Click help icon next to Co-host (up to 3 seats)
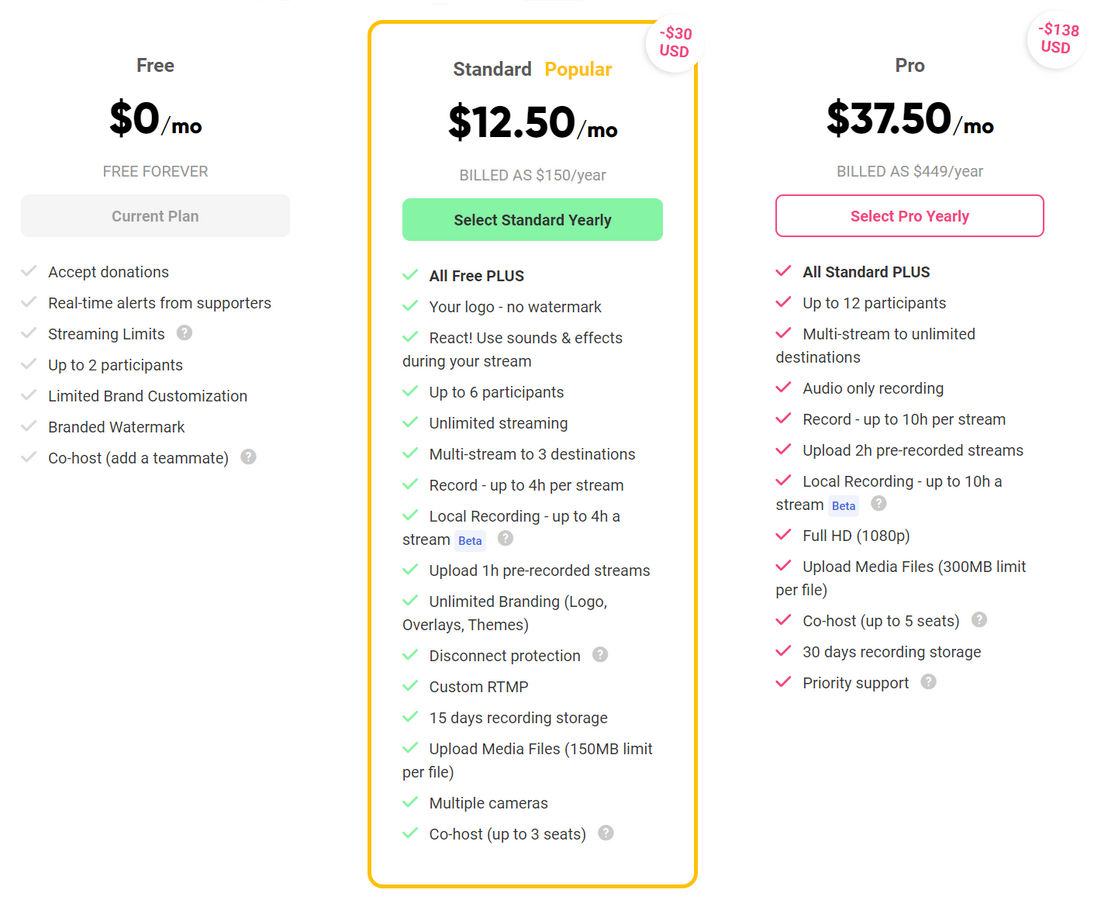The height and width of the screenshot is (906, 1108). pos(606,833)
